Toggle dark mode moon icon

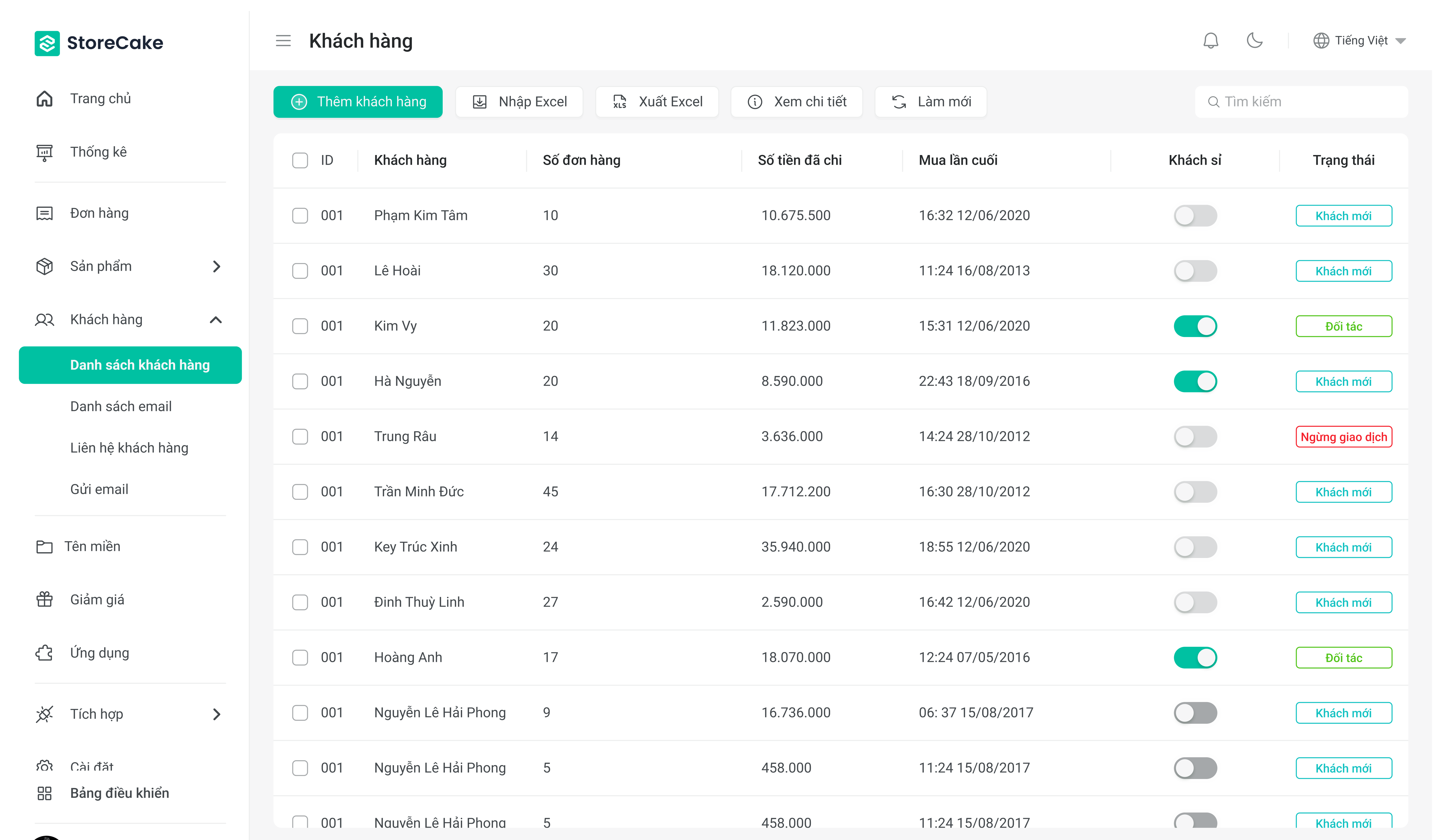(1254, 41)
